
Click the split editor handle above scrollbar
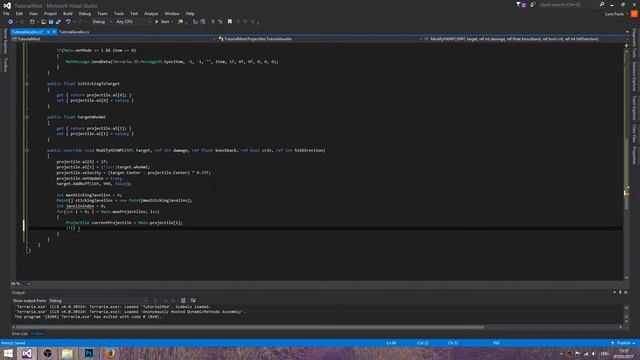coord(627,45)
